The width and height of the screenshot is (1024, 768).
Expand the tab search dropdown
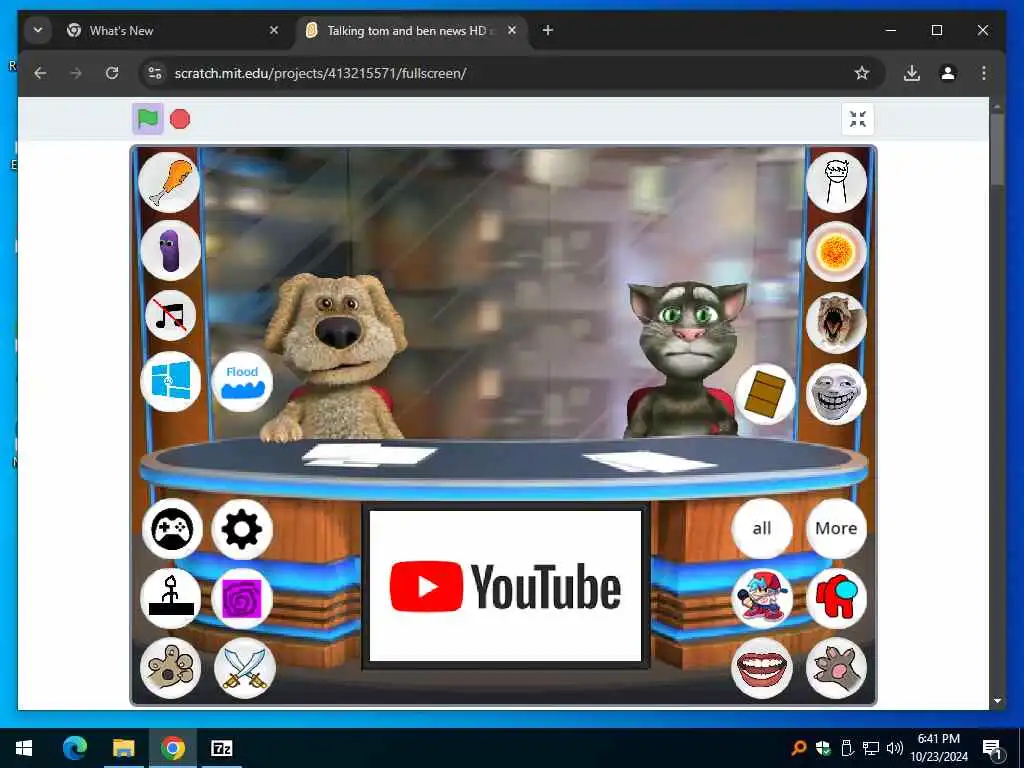[x=38, y=30]
